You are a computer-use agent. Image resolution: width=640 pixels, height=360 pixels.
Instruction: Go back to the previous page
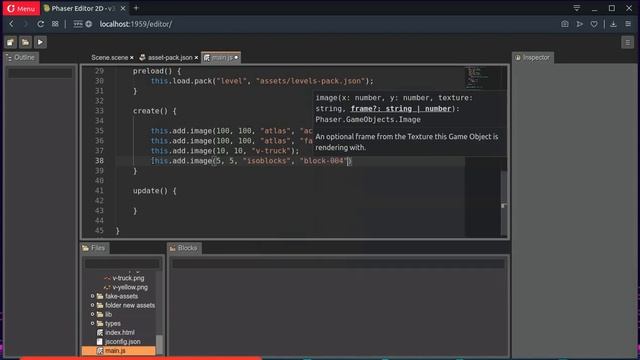tap(11, 24)
